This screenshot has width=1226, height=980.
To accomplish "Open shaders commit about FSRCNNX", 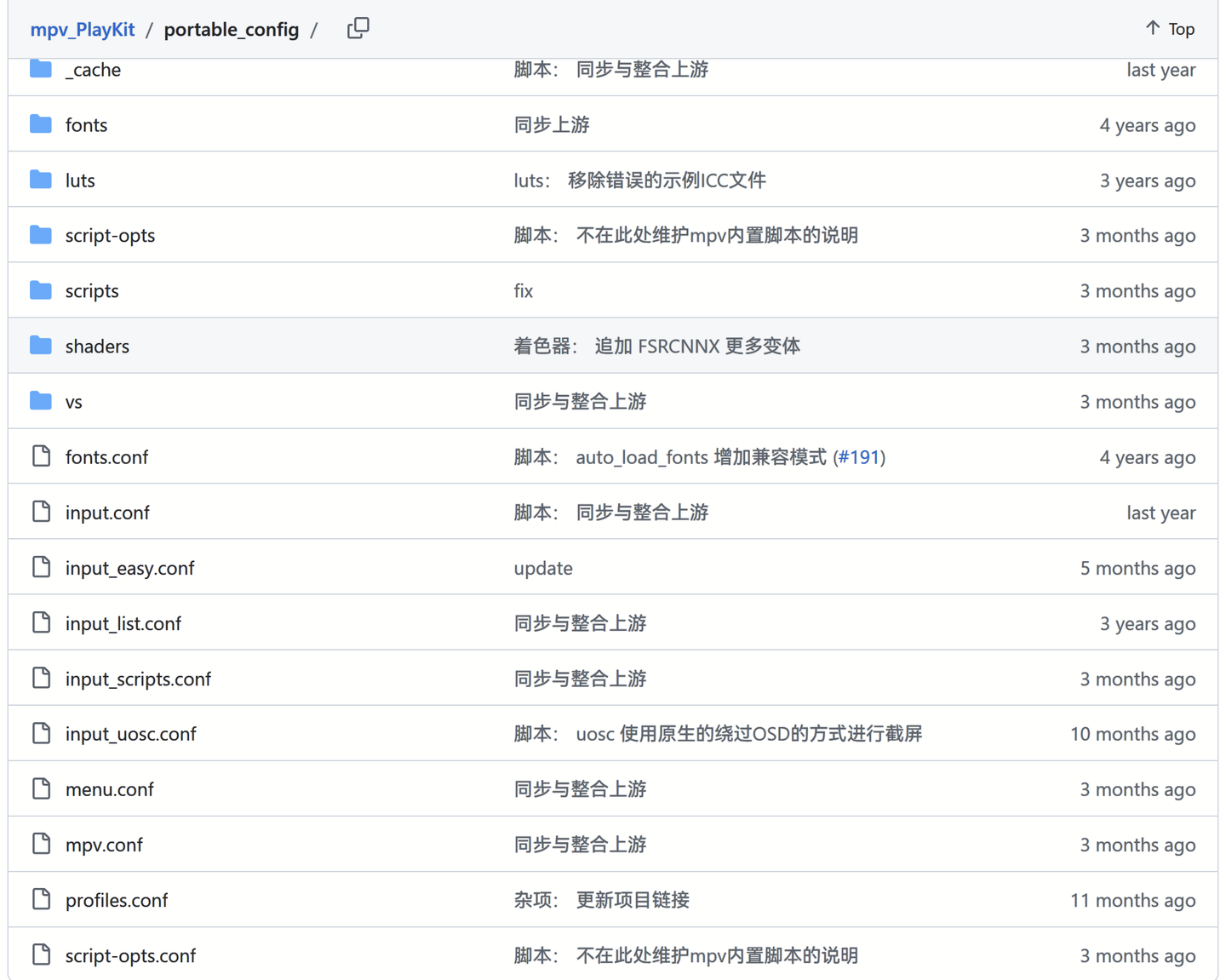I will point(656,347).
